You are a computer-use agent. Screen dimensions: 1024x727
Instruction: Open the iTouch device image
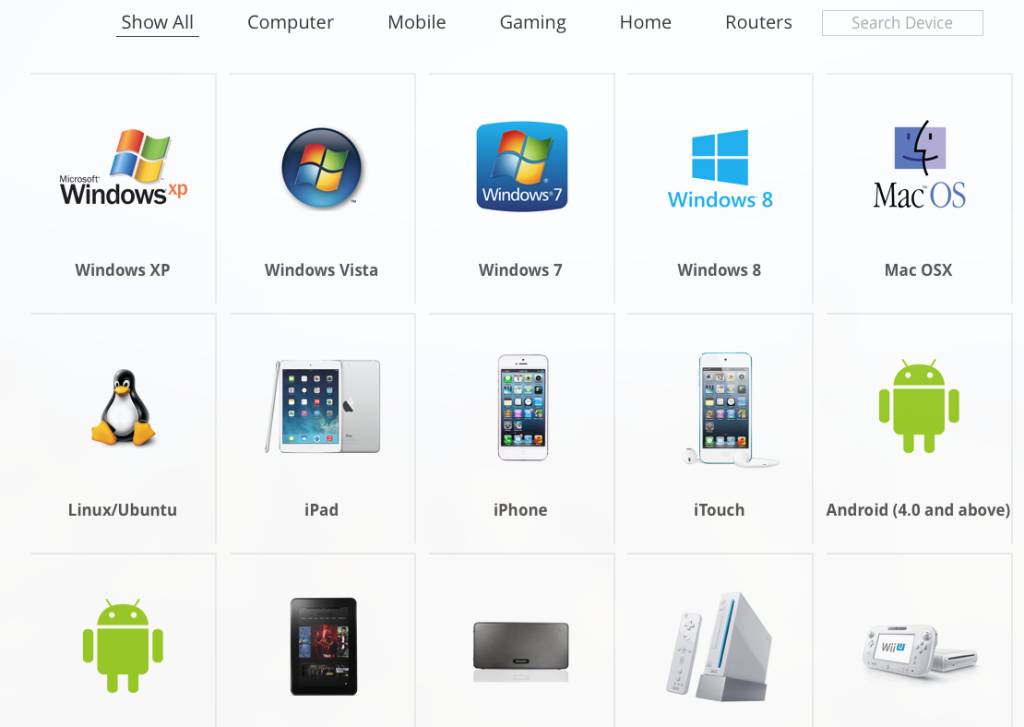pos(726,410)
